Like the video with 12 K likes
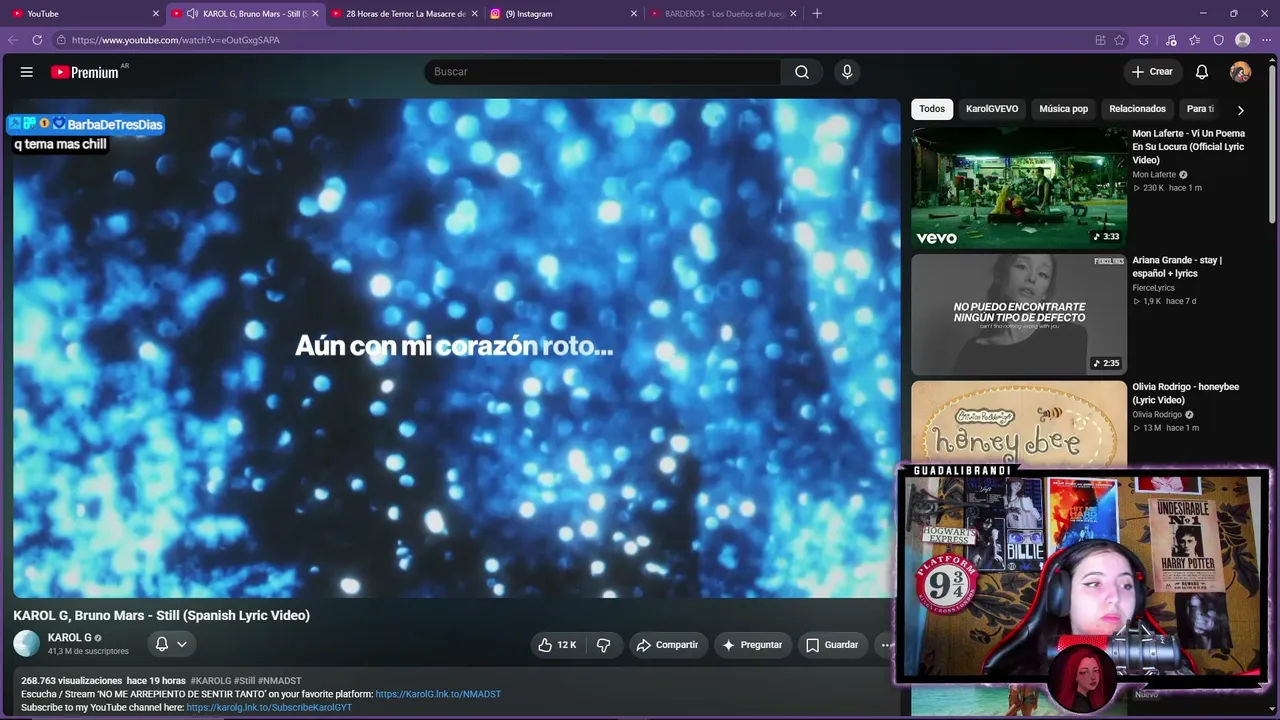Screen dimensions: 1280x720 click(x=556, y=645)
